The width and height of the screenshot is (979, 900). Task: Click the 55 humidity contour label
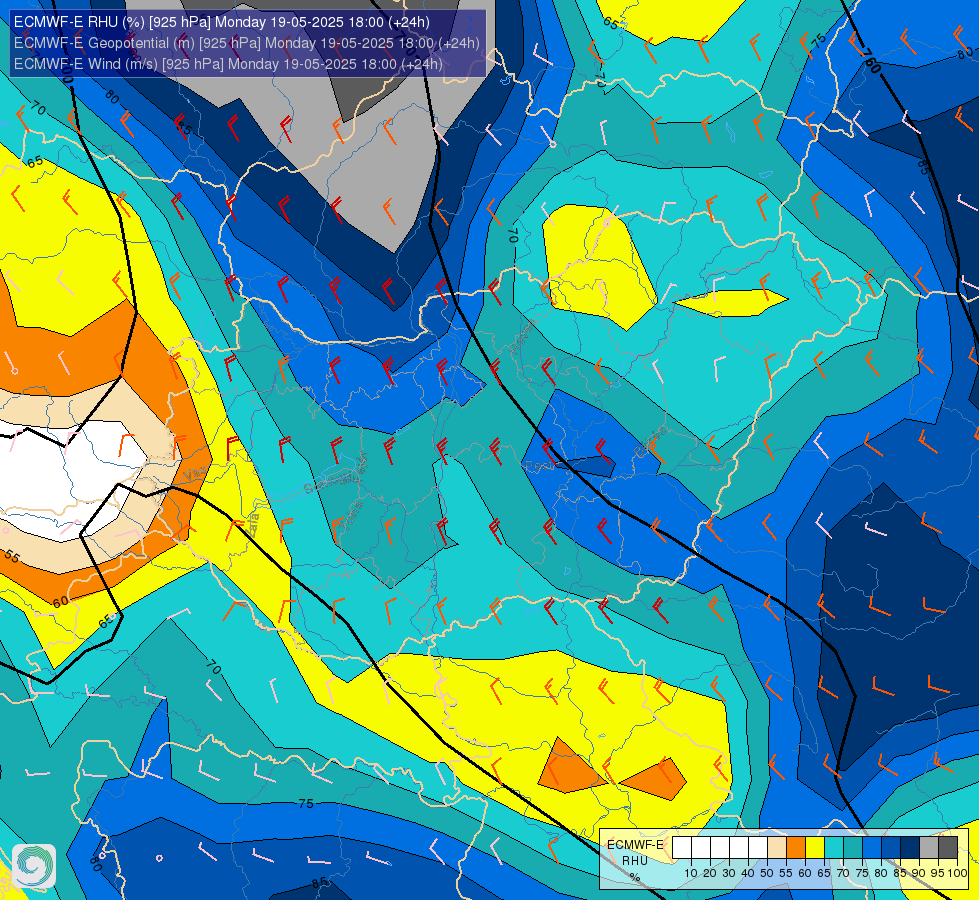pos(11,555)
